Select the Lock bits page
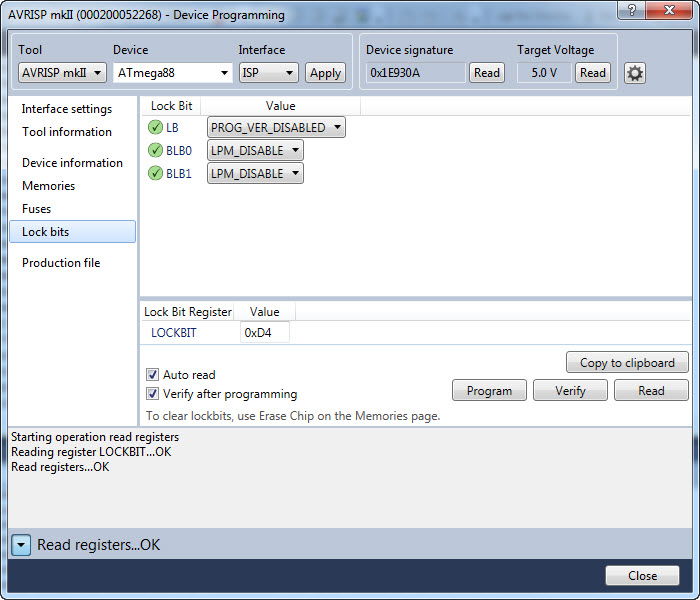This screenshot has width=700, height=600. click(x=72, y=232)
